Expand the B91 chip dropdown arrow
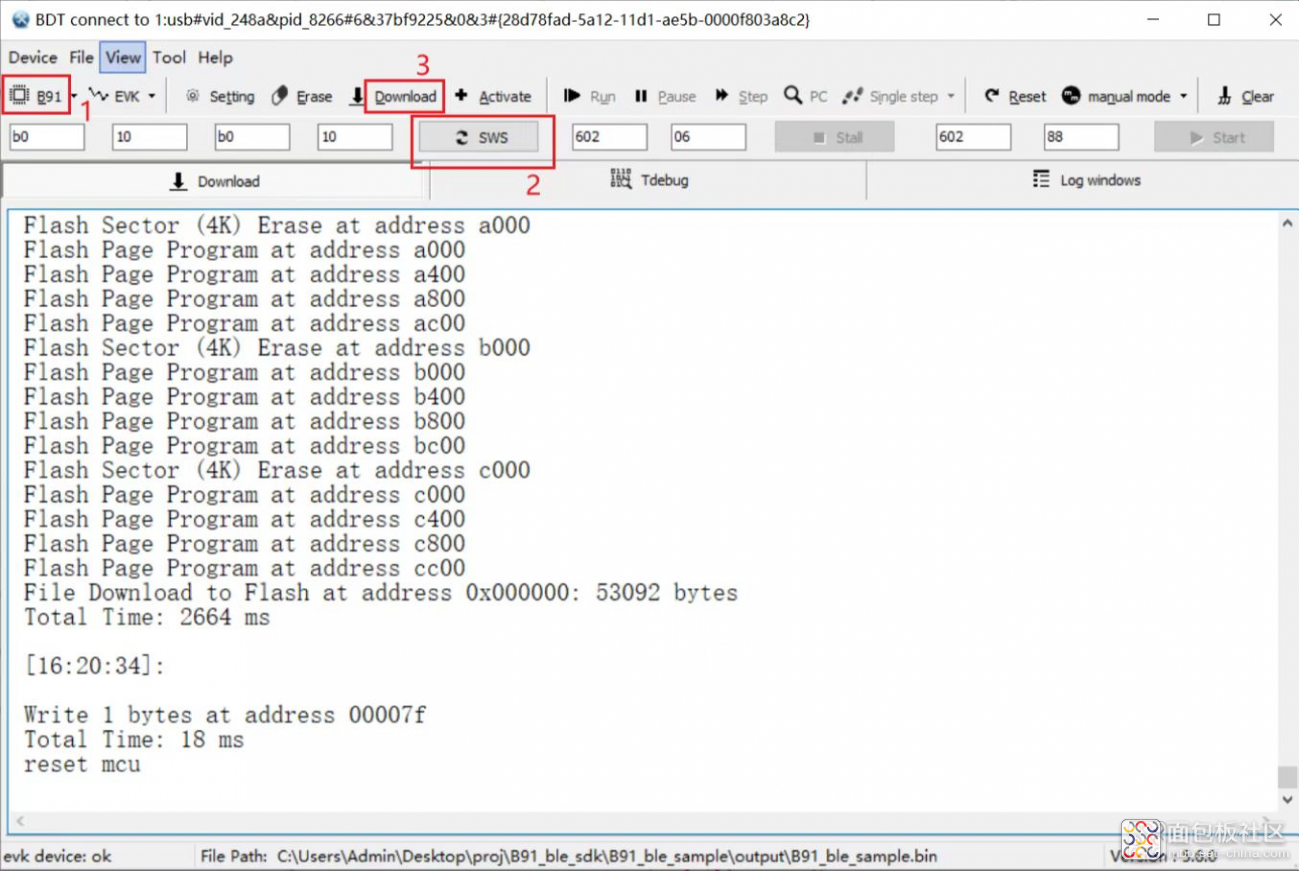The image size is (1299, 871). coord(74,96)
